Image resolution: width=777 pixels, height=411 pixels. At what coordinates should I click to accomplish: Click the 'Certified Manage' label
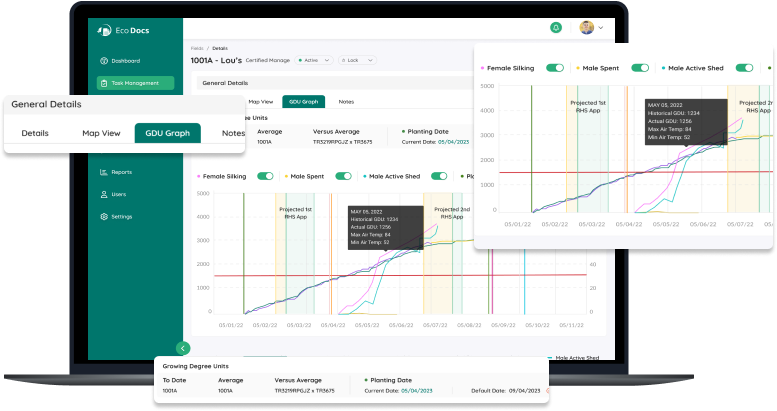click(268, 60)
